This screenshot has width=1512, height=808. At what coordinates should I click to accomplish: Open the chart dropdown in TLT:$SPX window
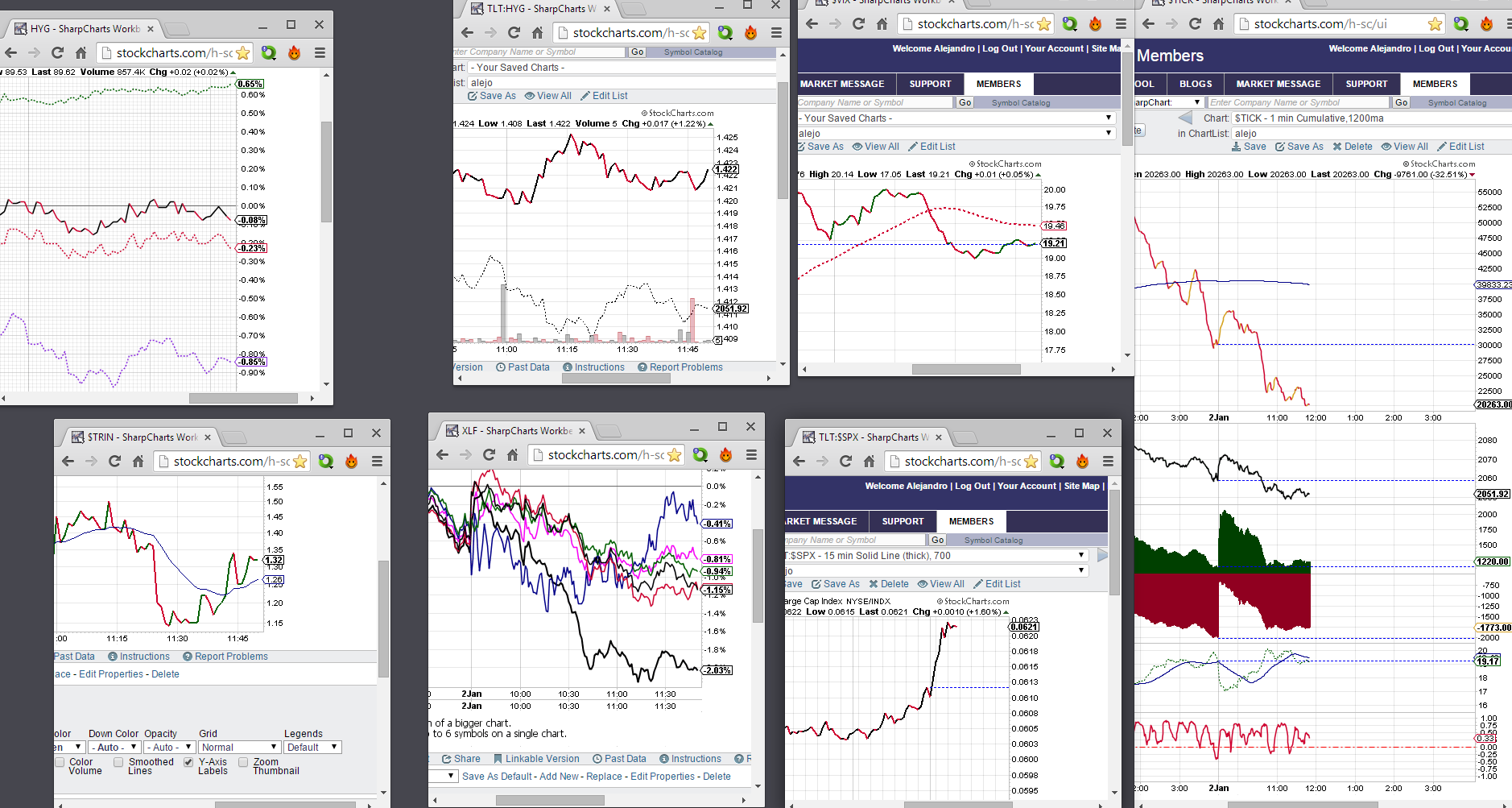[937, 556]
